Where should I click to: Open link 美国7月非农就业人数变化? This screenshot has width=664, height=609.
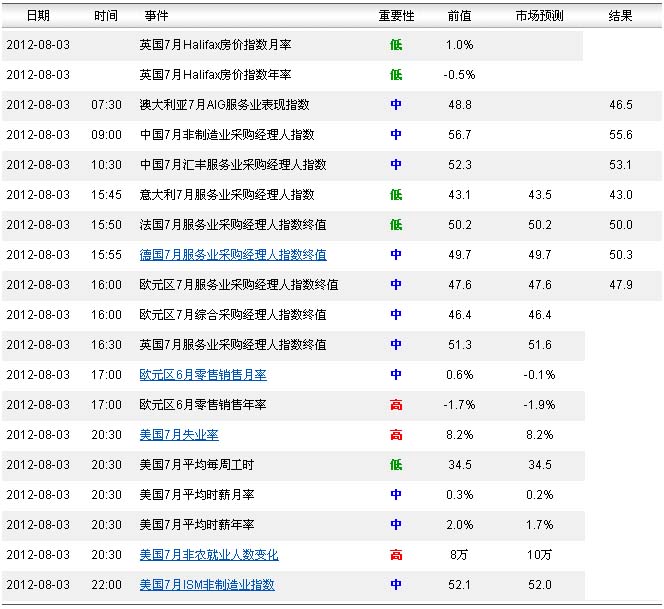tap(209, 555)
